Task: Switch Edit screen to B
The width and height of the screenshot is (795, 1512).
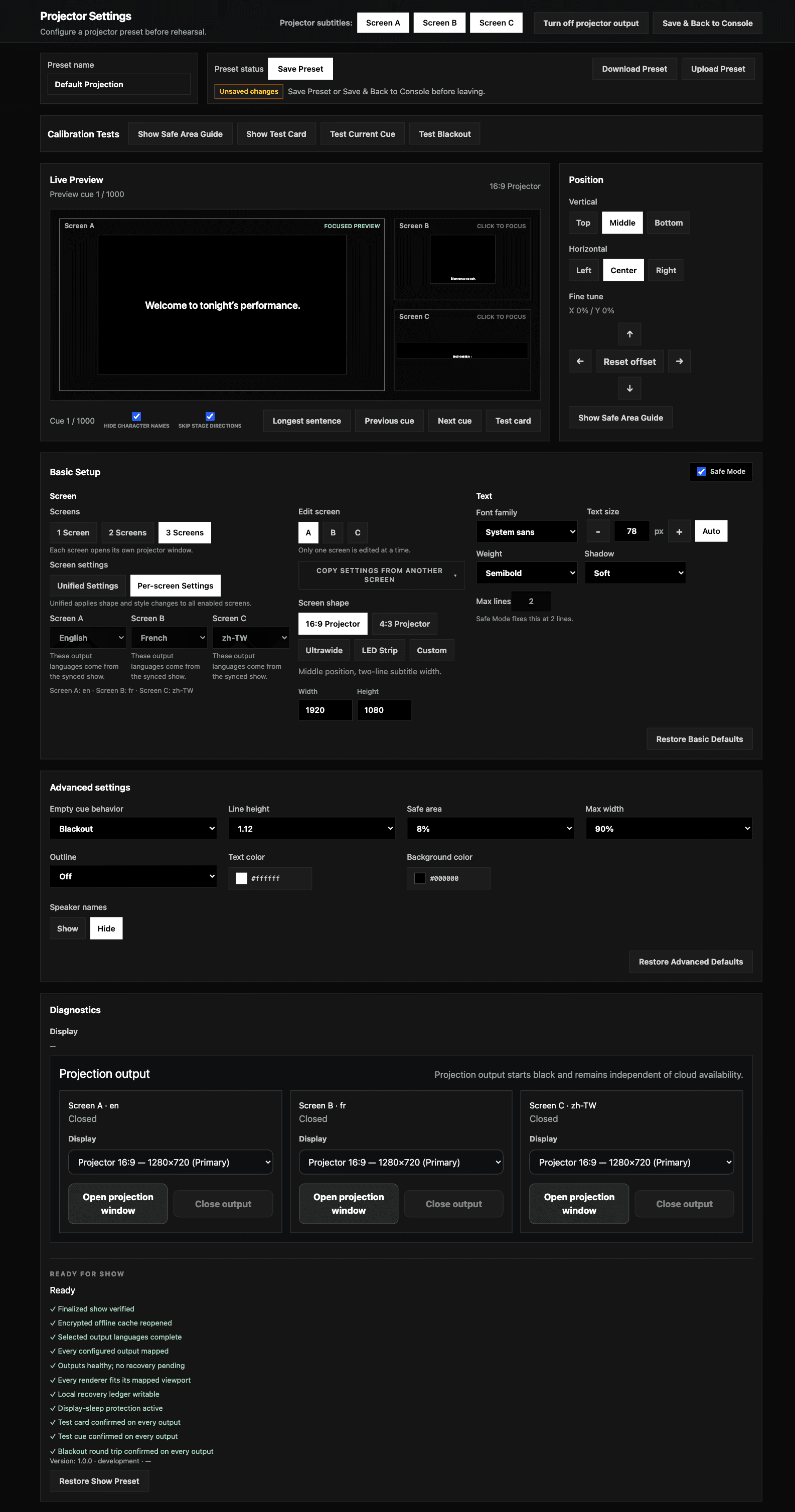Action: click(x=333, y=533)
